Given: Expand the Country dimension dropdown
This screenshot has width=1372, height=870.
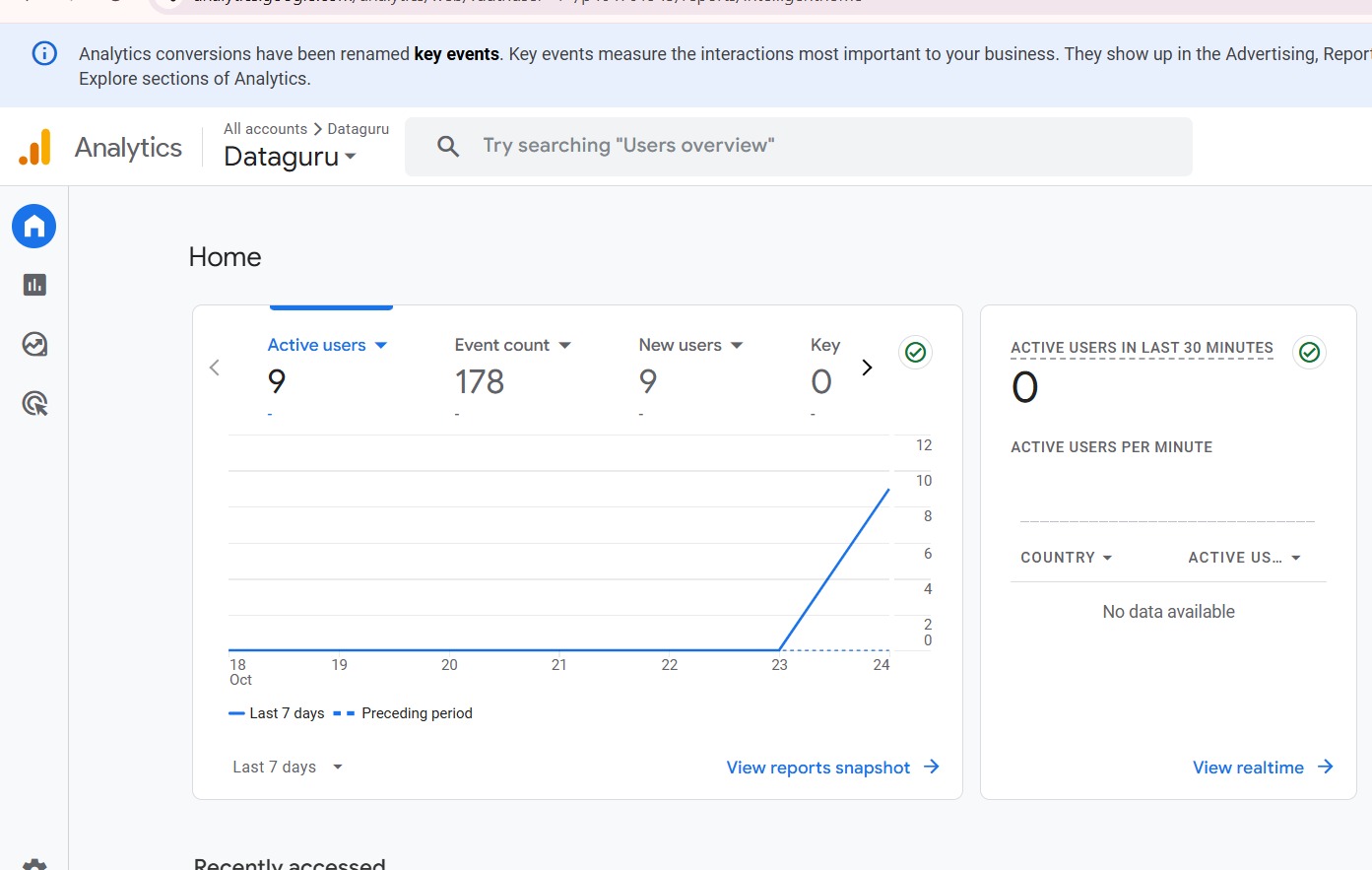Looking at the screenshot, I should click(1066, 558).
